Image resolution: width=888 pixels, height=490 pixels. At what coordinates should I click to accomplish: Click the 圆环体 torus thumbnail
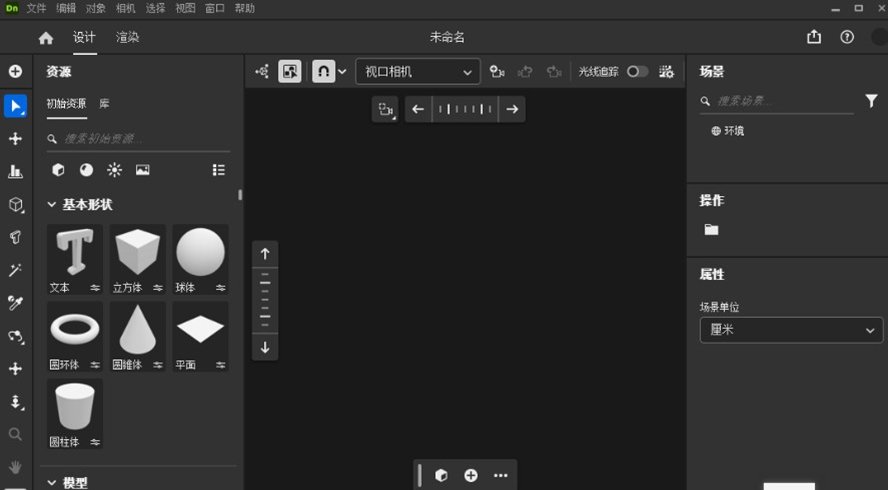pos(75,336)
